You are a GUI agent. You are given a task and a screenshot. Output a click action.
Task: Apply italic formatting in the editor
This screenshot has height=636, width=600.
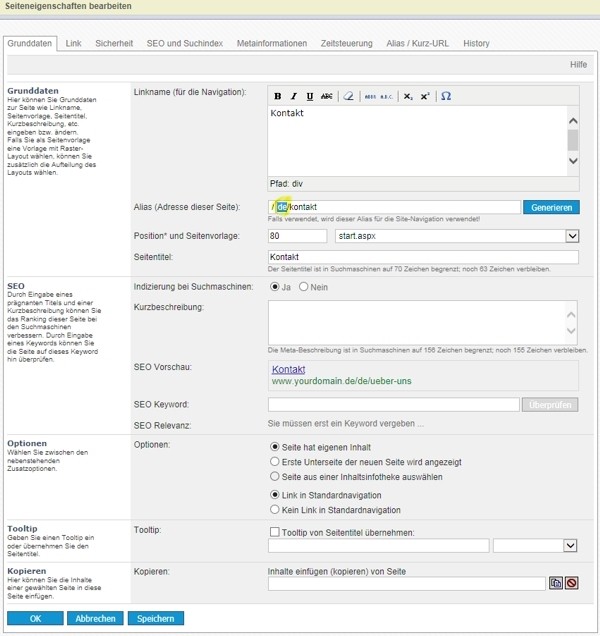pos(294,96)
